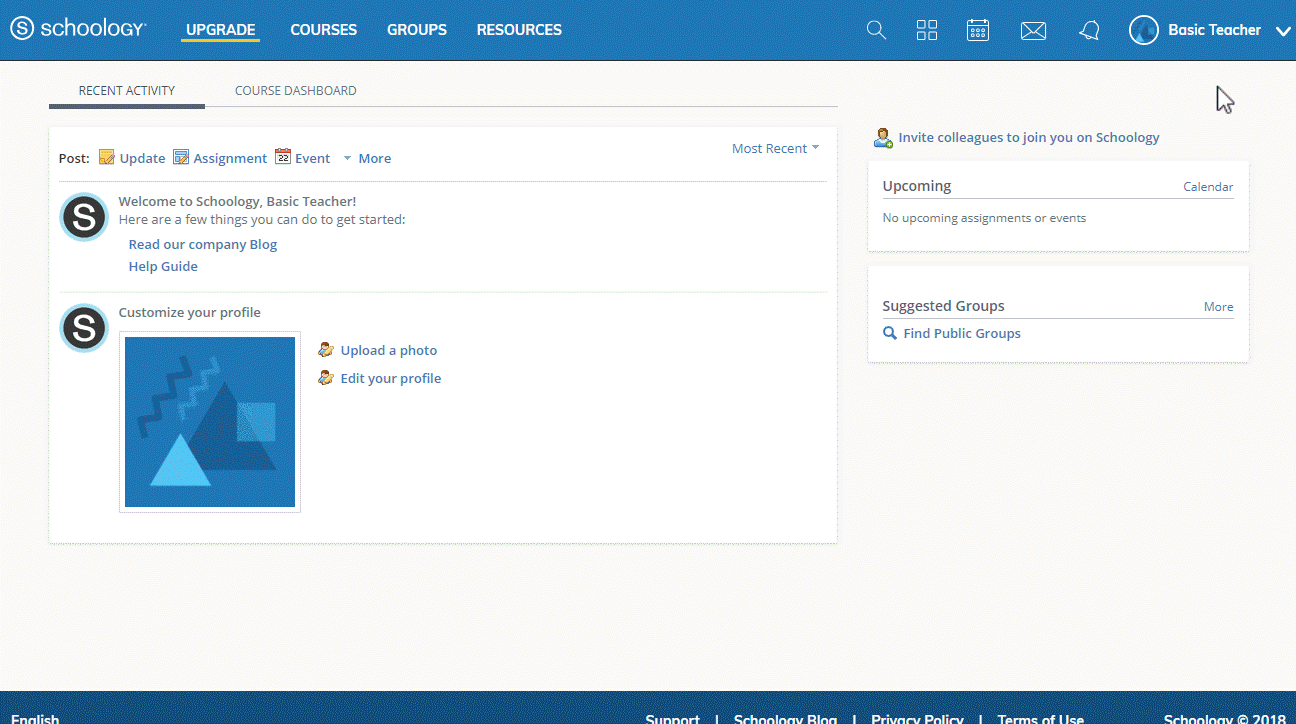The height and width of the screenshot is (724, 1296).
Task: Open the Find Public Groups link
Action: point(961,333)
